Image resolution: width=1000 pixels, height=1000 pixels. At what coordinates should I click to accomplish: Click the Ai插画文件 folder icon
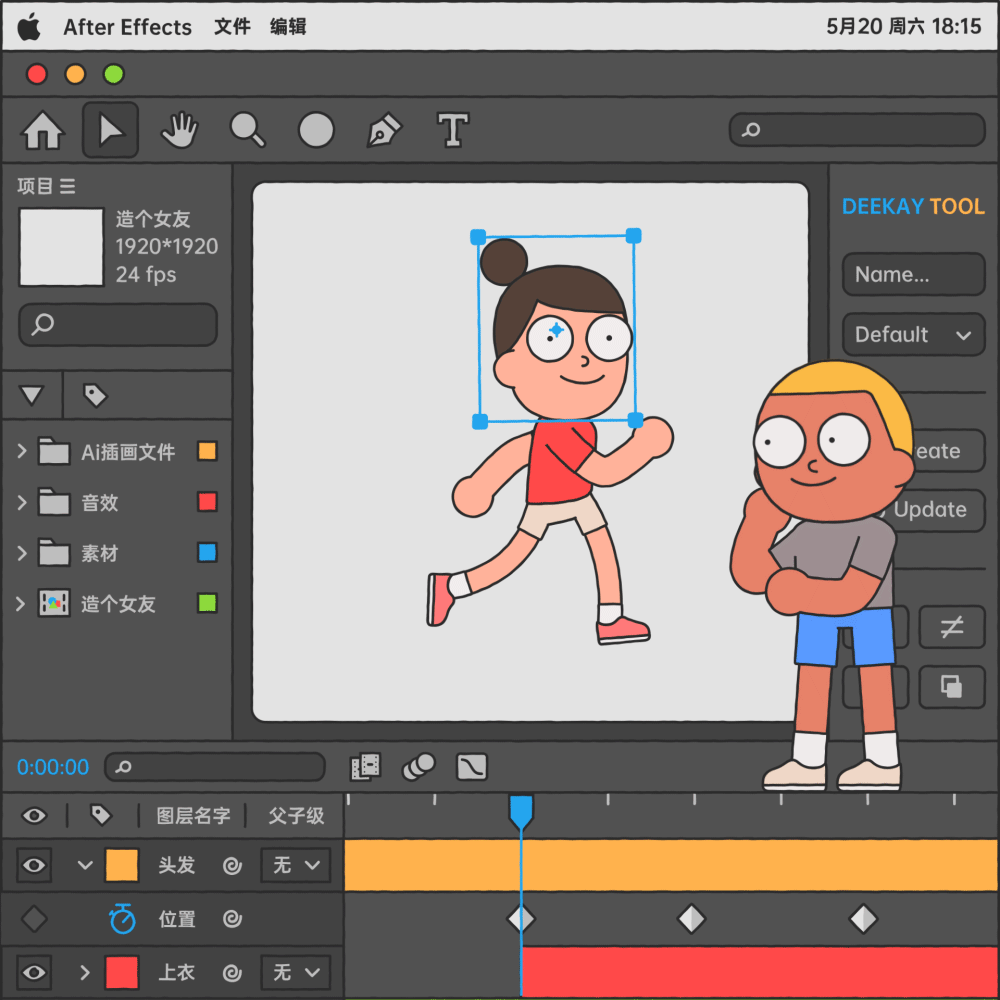(x=54, y=451)
